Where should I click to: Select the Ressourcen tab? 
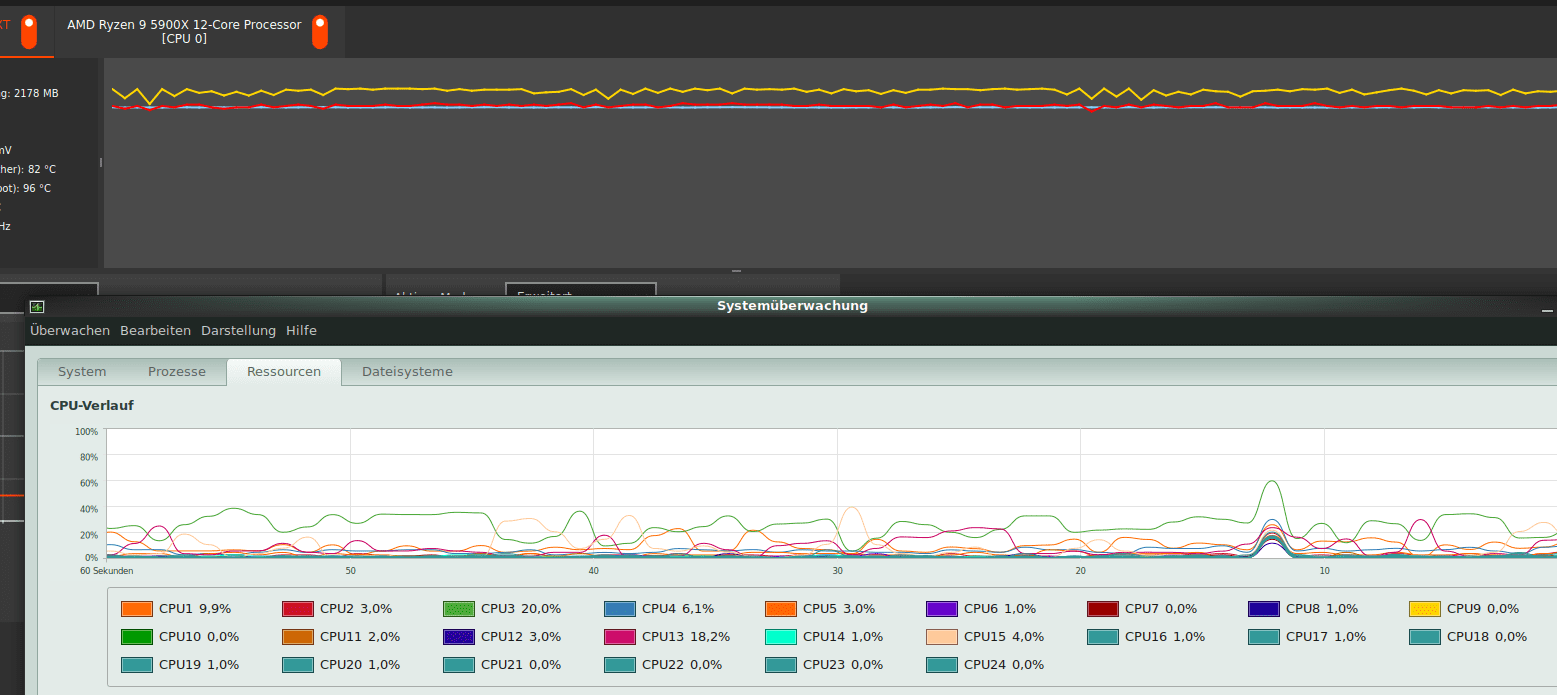point(284,372)
